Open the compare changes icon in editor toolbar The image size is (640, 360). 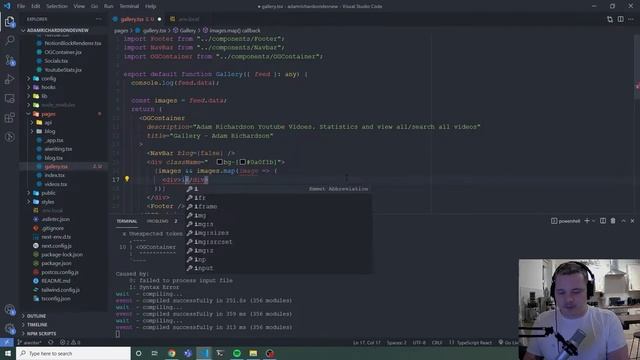point(610,19)
